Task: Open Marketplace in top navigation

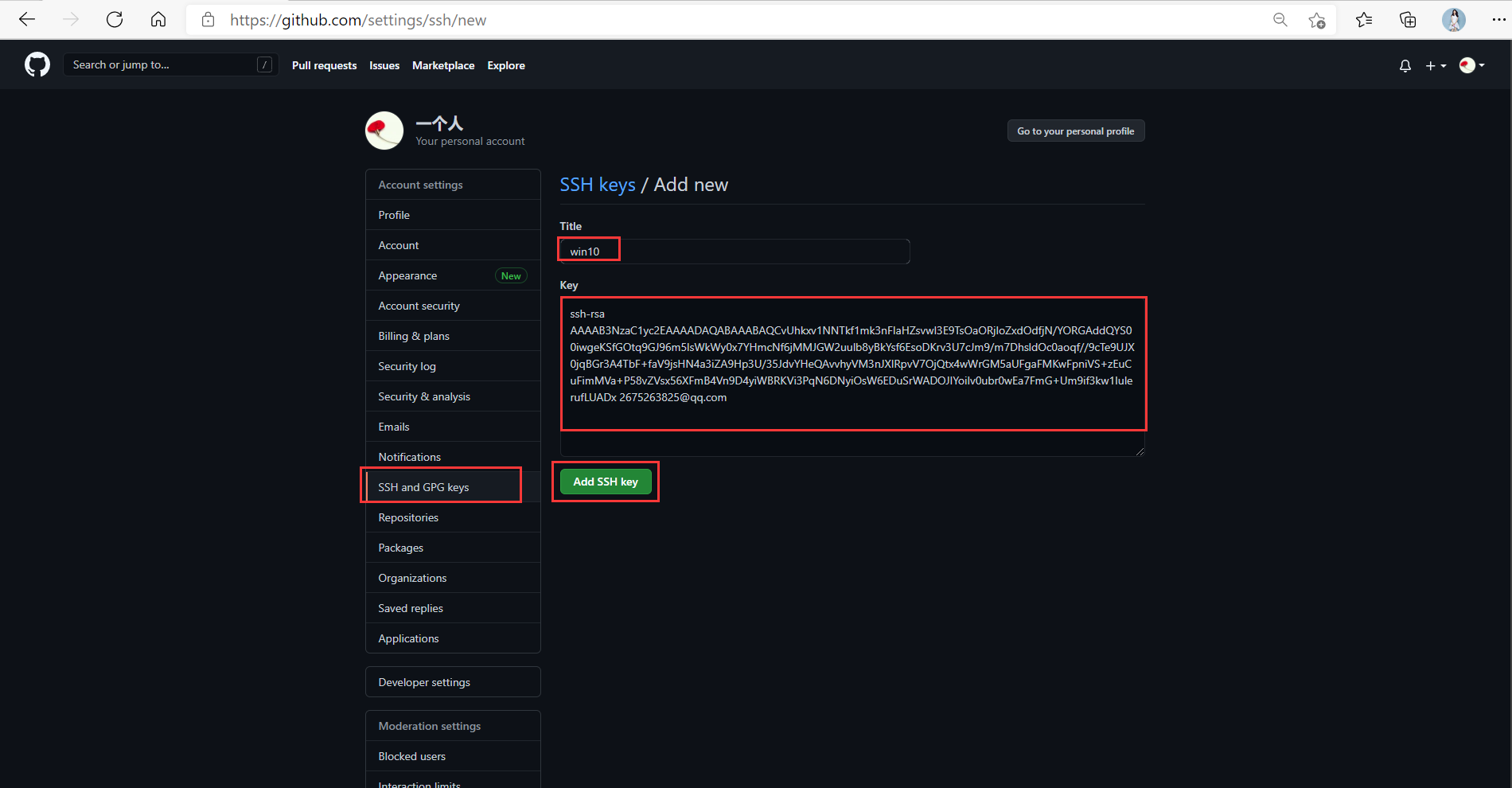Action: pyautogui.click(x=443, y=66)
